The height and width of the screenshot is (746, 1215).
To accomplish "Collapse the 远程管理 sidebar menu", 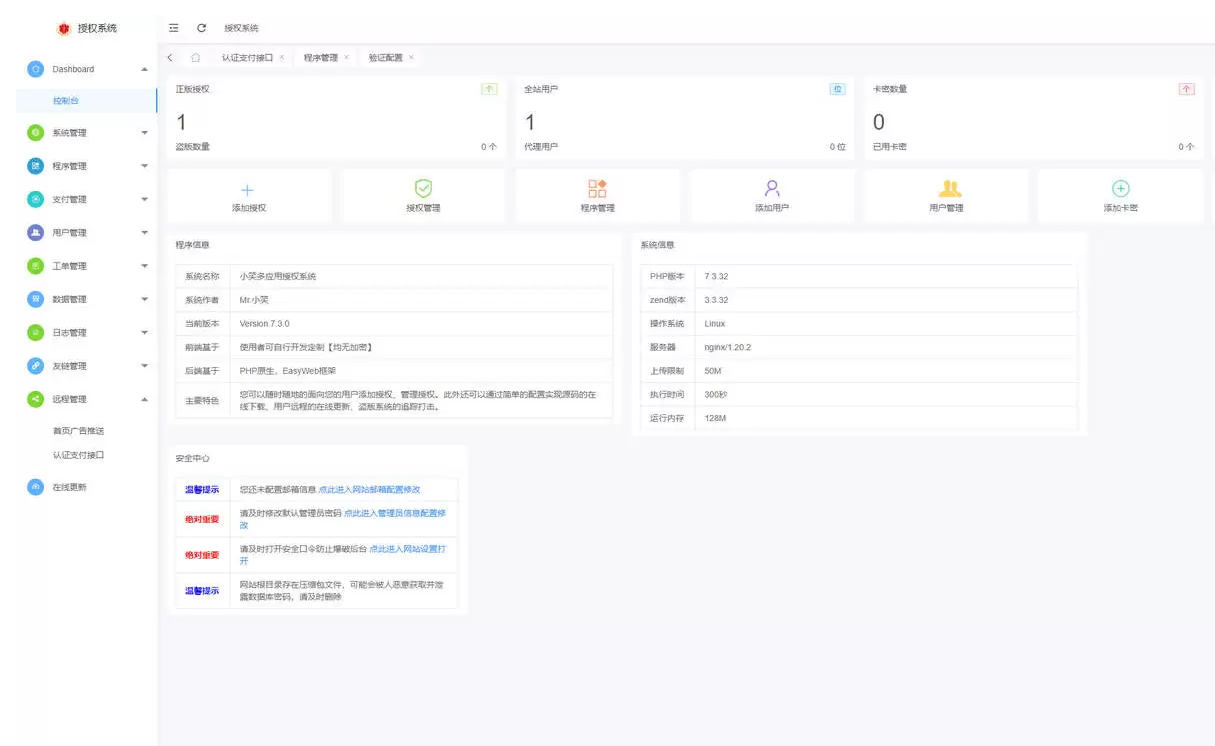I will pos(142,398).
